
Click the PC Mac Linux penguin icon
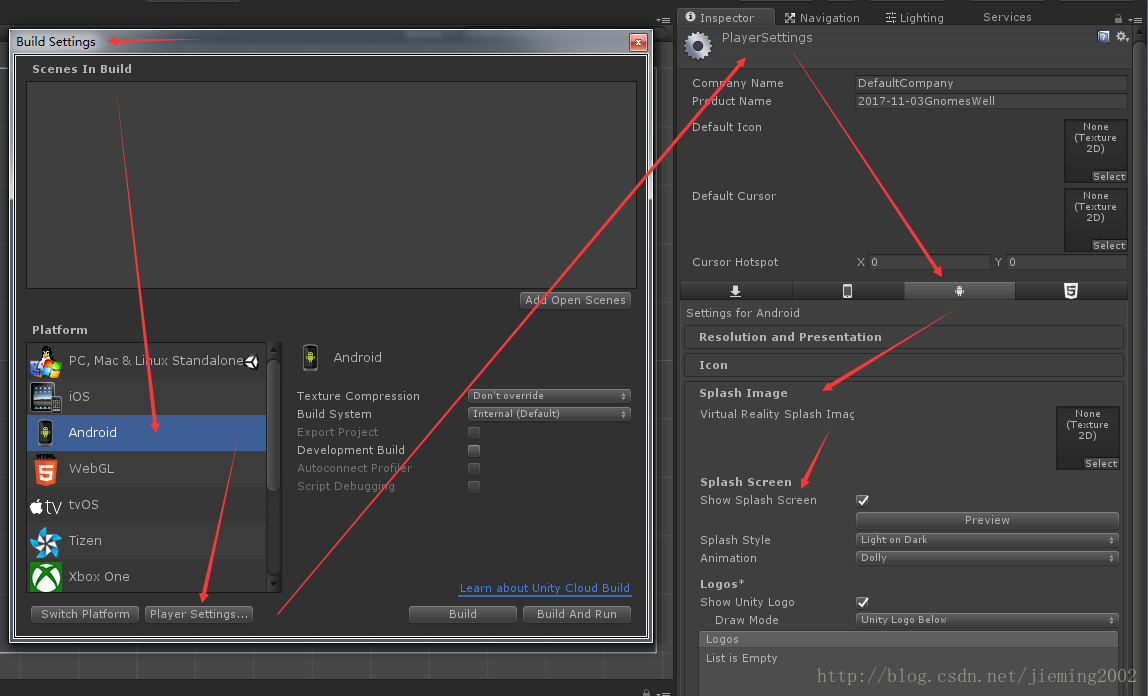click(45, 361)
